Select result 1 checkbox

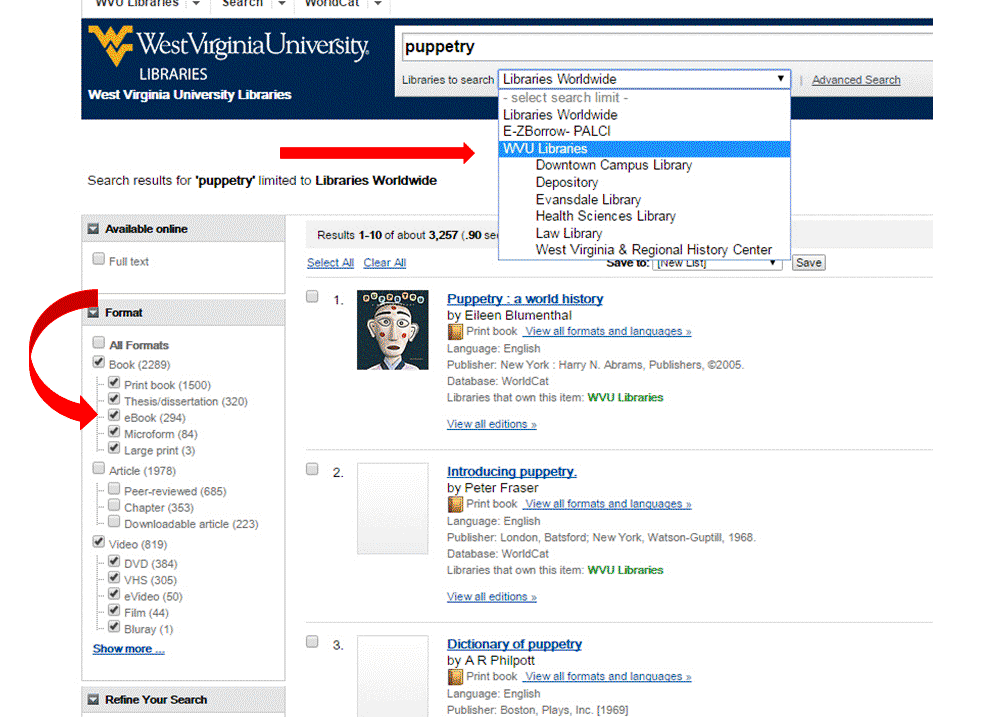click(x=312, y=297)
